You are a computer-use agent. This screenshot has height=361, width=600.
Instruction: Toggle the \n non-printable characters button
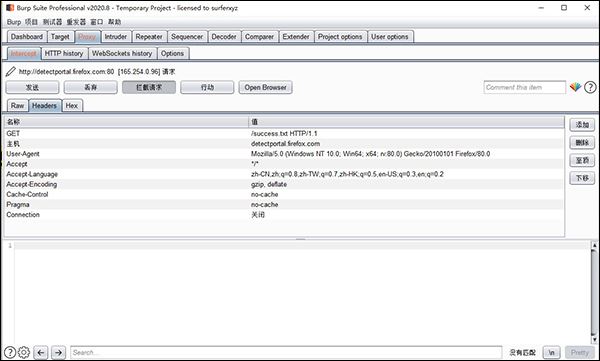pos(551,352)
